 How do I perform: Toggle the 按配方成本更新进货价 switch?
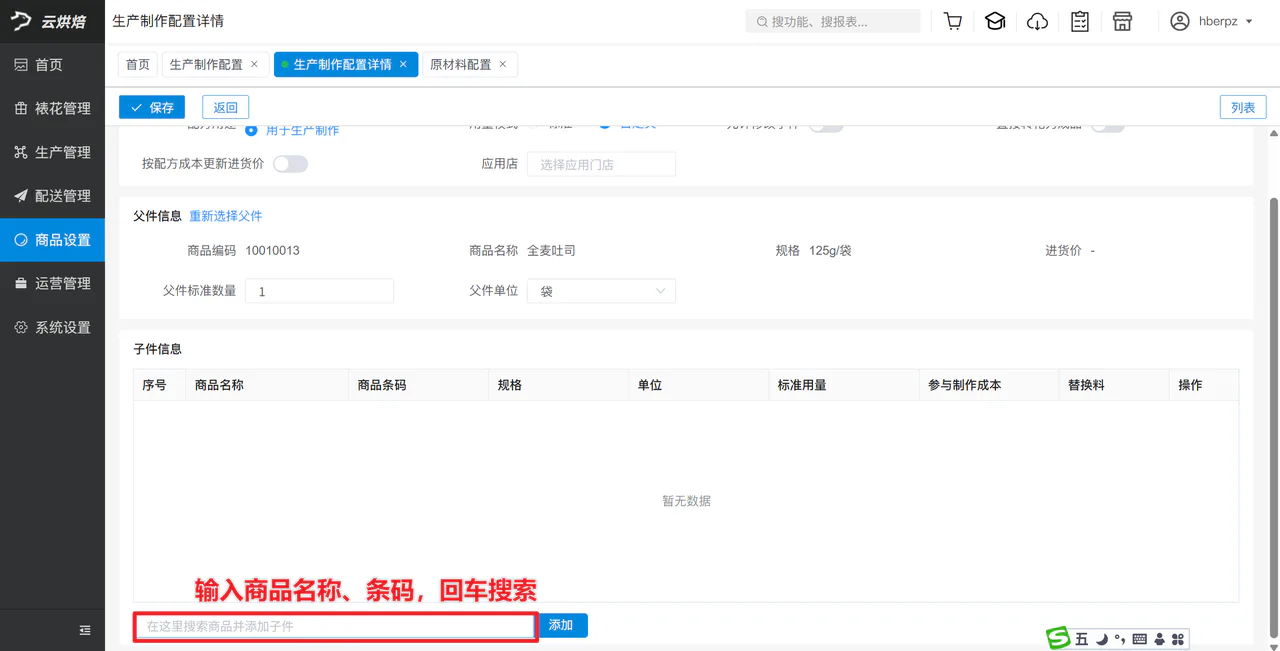290,163
